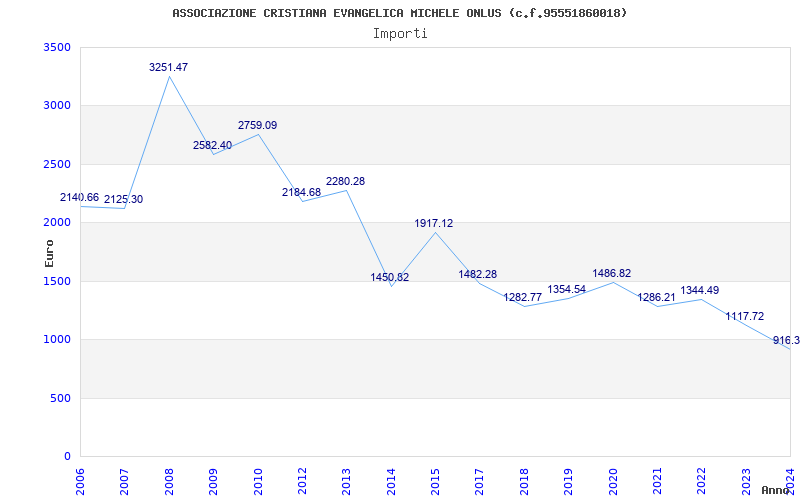Click the Anno x-axis title

(774, 490)
